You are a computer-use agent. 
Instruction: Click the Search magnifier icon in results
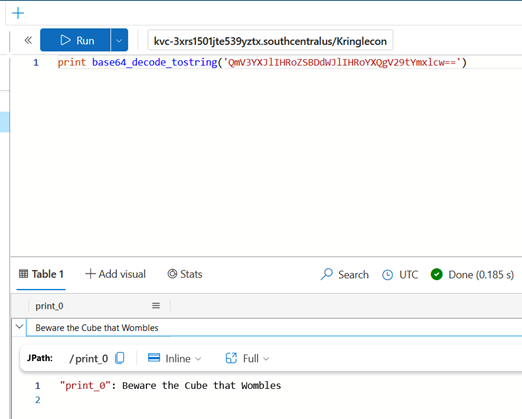(x=327, y=274)
